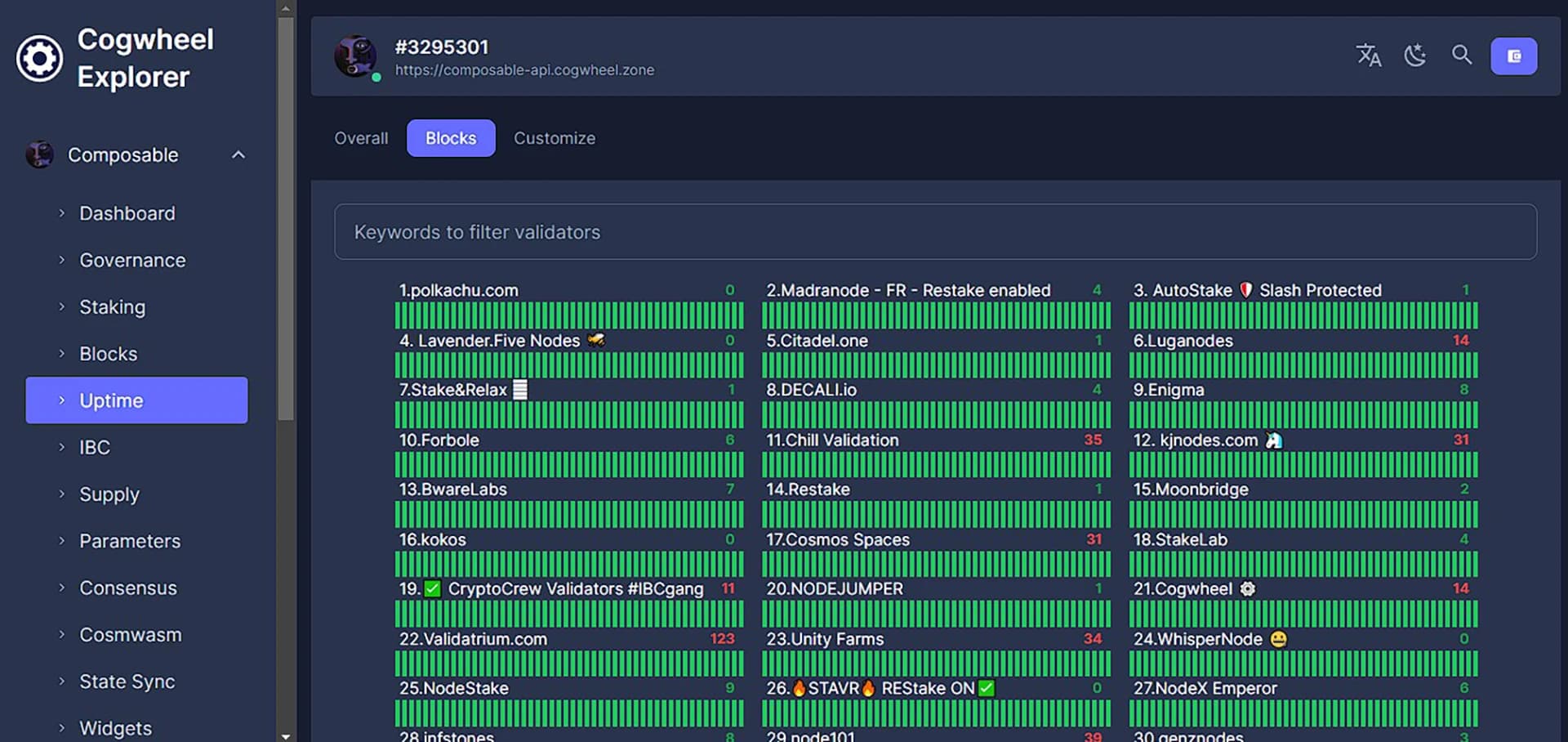Click the sidebar scrollbar up arrow
This screenshot has width=1568, height=742.
click(x=285, y=8)
